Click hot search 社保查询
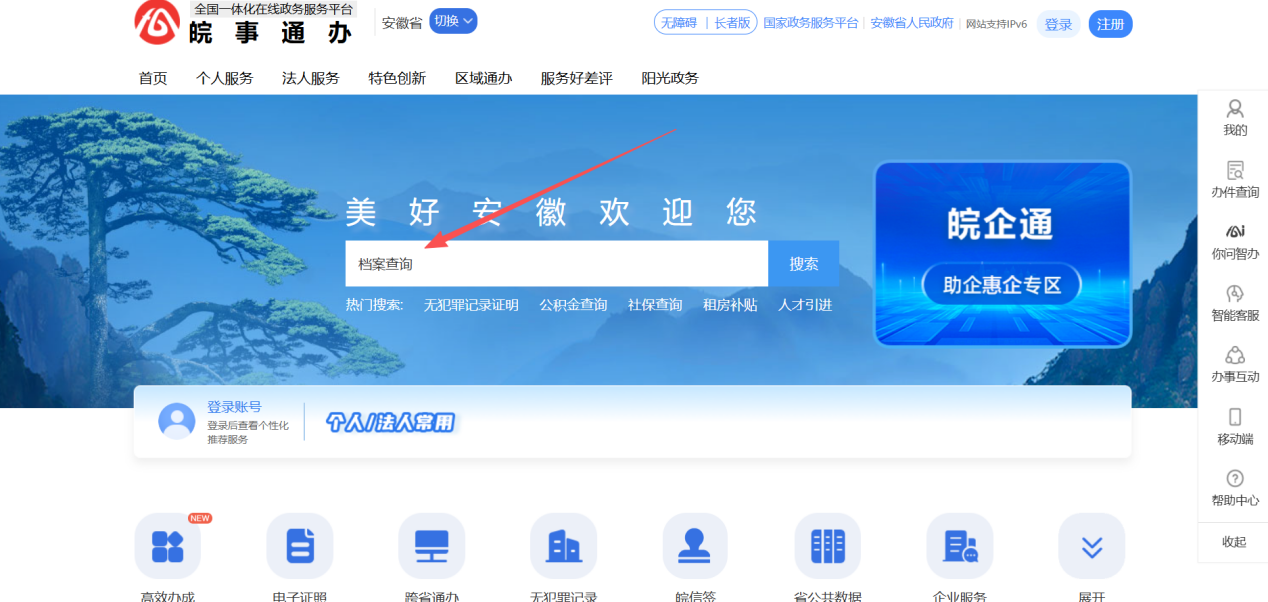Image resolution: width=1268 pixels, height=602 pixels. (655, 305)
